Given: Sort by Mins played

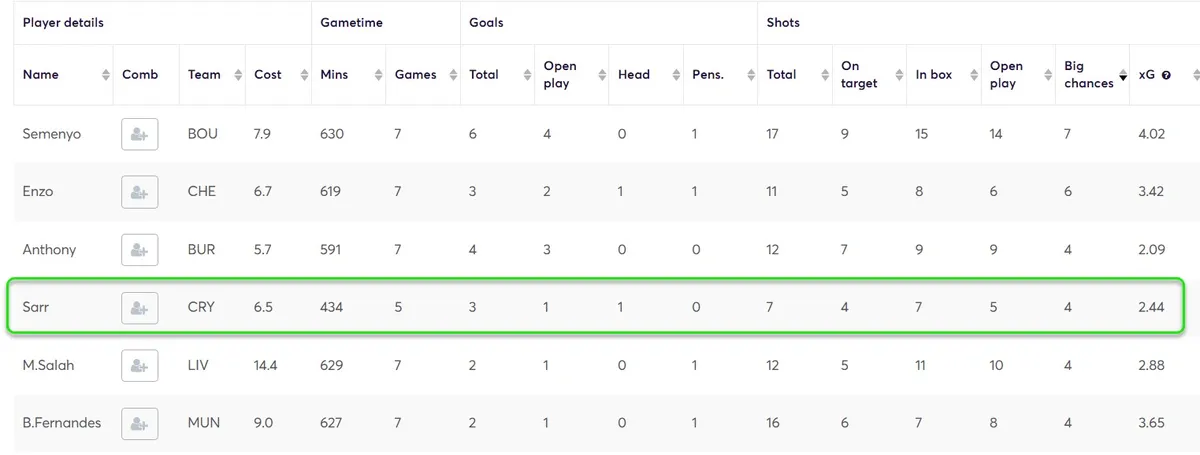Looking at the screenshot, I should (378, 75).
